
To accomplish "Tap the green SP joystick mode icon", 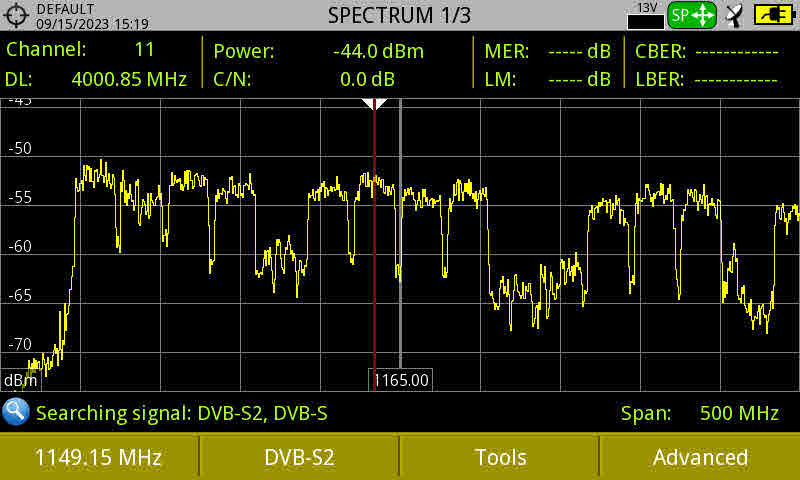I will (692, 15).
